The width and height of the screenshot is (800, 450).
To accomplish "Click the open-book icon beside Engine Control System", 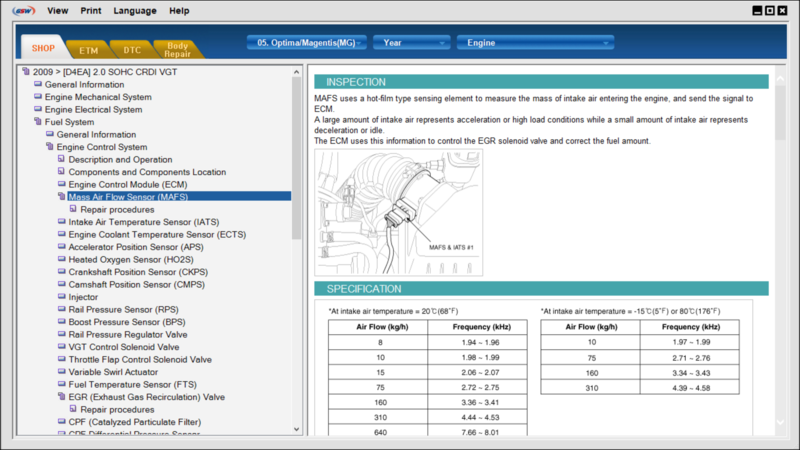I will point(49,146).
